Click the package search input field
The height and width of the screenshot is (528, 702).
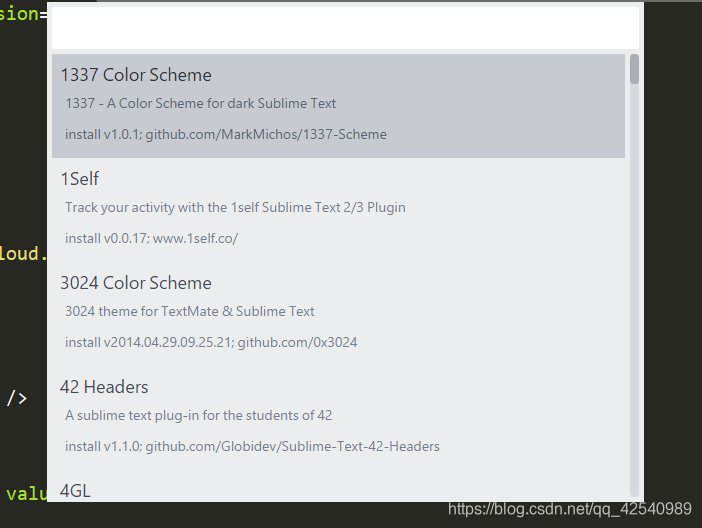click(x=345, y=28)
